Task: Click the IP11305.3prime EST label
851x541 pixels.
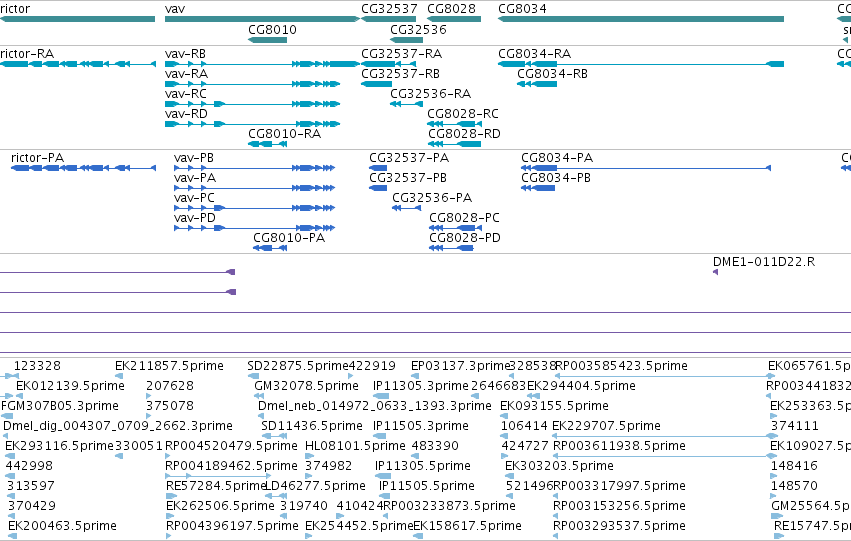Action: coord(421,386)
